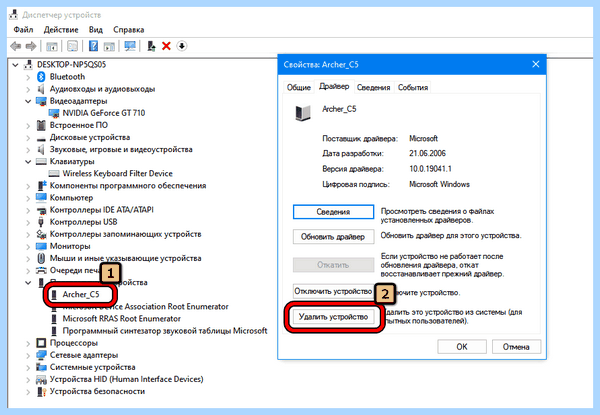Click the update driver toolbar icon

click(x=152, y=46)
